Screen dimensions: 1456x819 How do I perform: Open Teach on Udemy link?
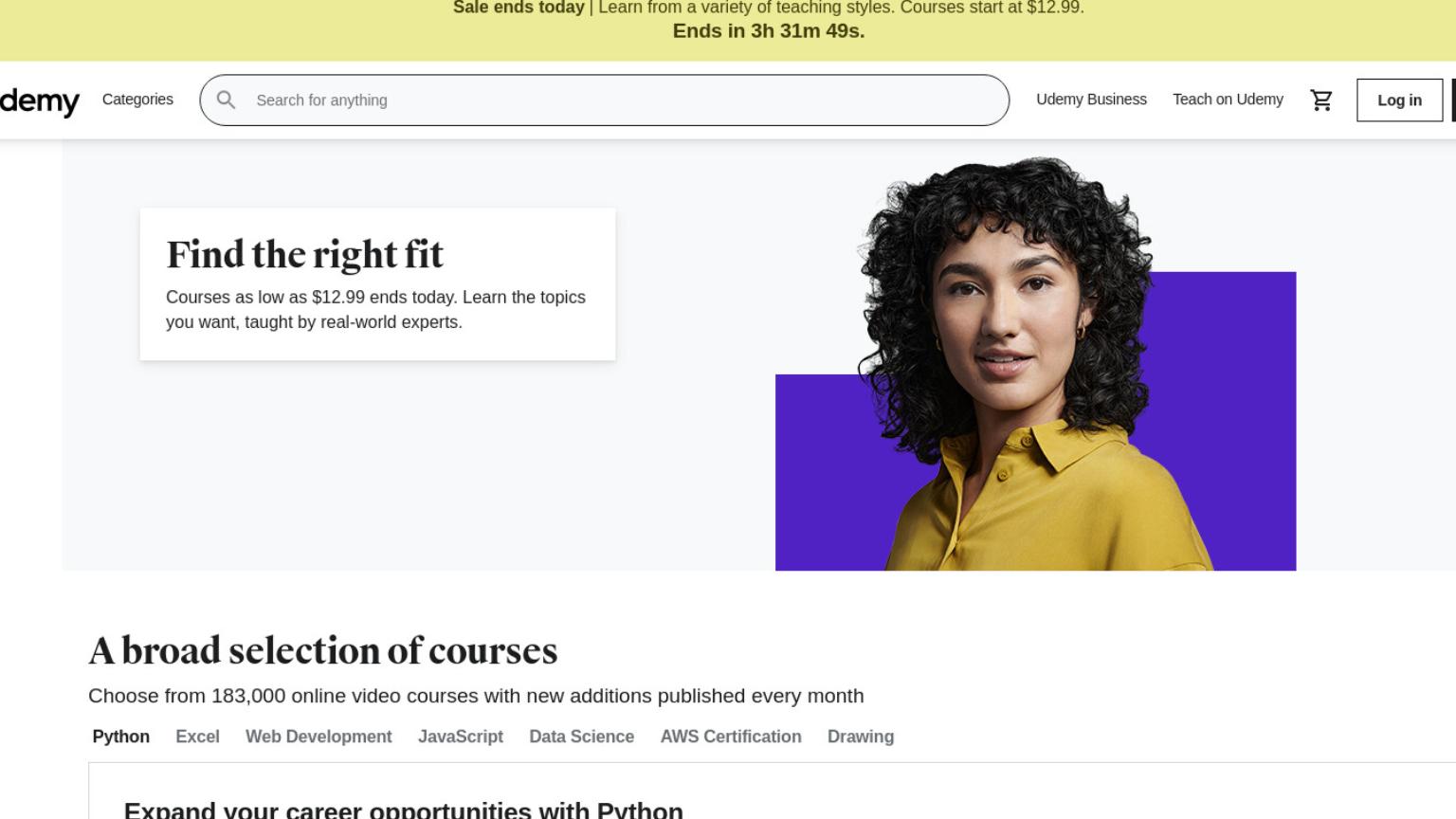1228,100
